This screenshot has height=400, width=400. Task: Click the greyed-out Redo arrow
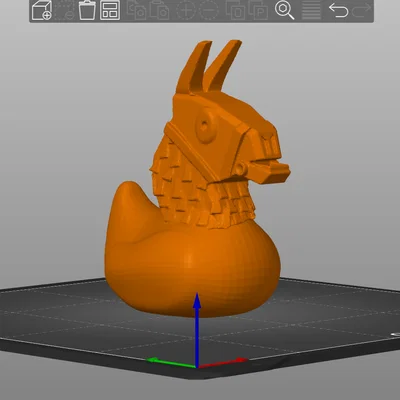[x=362, y=10]
